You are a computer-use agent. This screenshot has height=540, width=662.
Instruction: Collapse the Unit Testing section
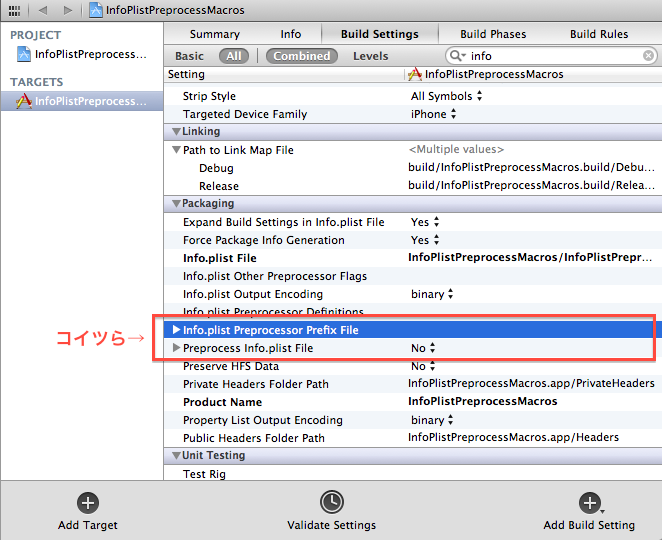176,456
